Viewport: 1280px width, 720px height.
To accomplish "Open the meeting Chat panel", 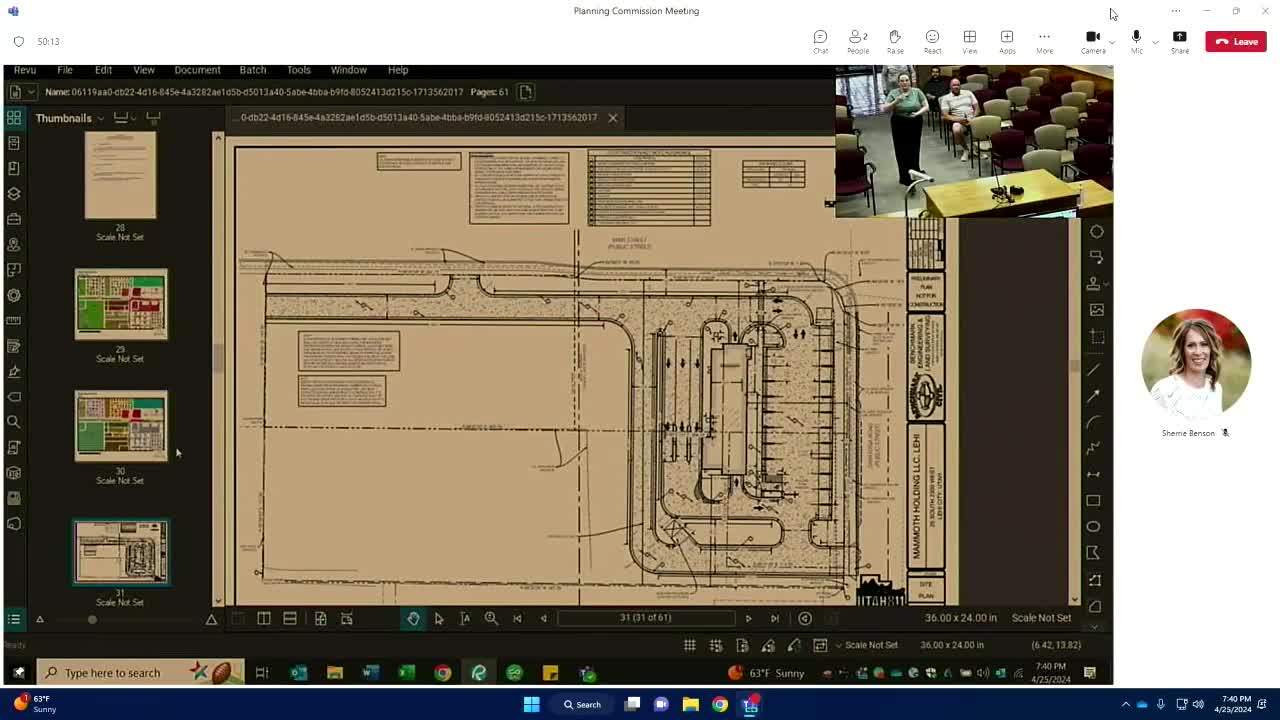I will pyautogui.click(x=820, y=41).
